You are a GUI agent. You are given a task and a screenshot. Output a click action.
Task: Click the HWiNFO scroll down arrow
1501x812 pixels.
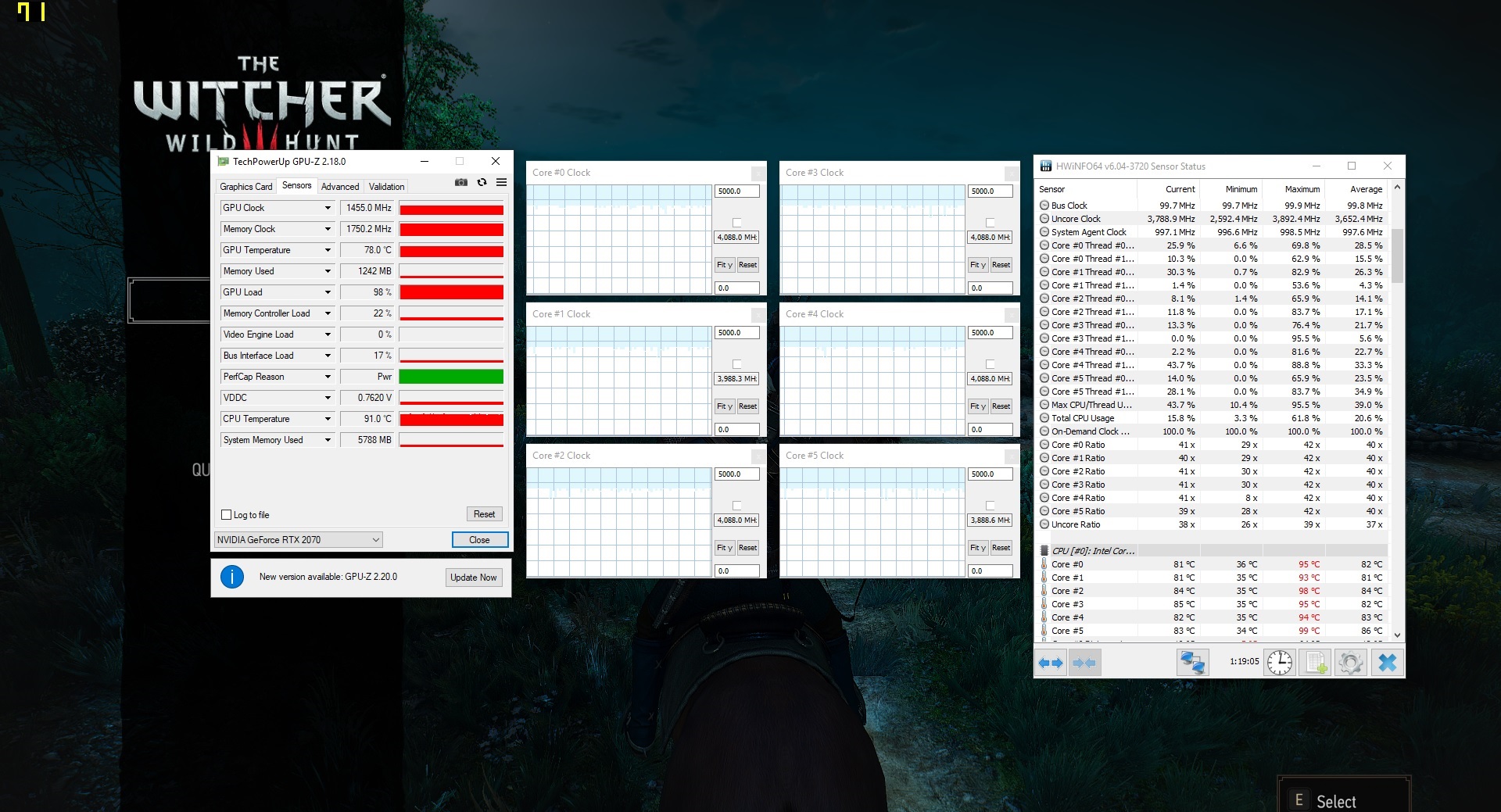[x=1398, y=635]
